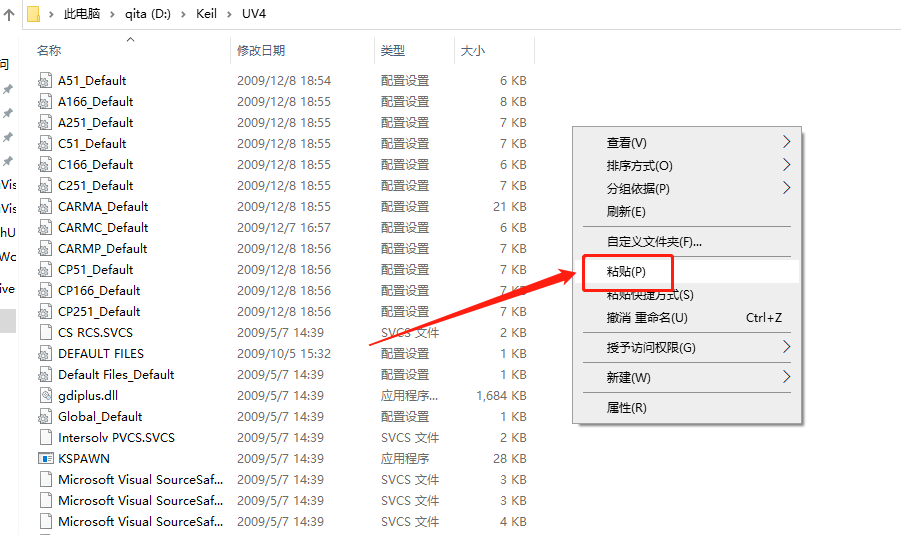Click the folder icon in address bar

pyautogui.click(x=34, y=14)
